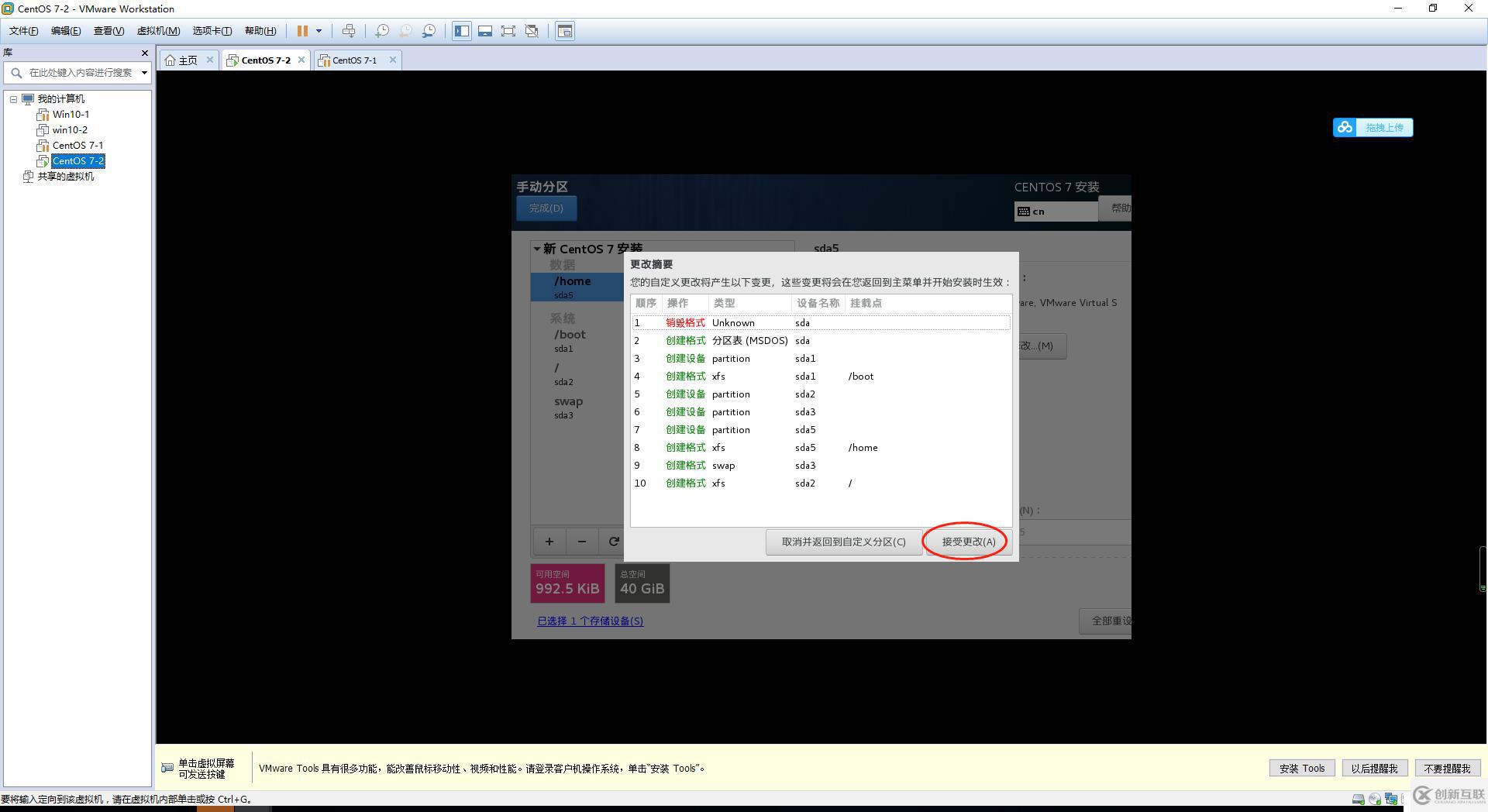The image size is (1488, 812).
Task: Click the 拖拽上传 cloud upload button
Action: [x=1373, y=127]
